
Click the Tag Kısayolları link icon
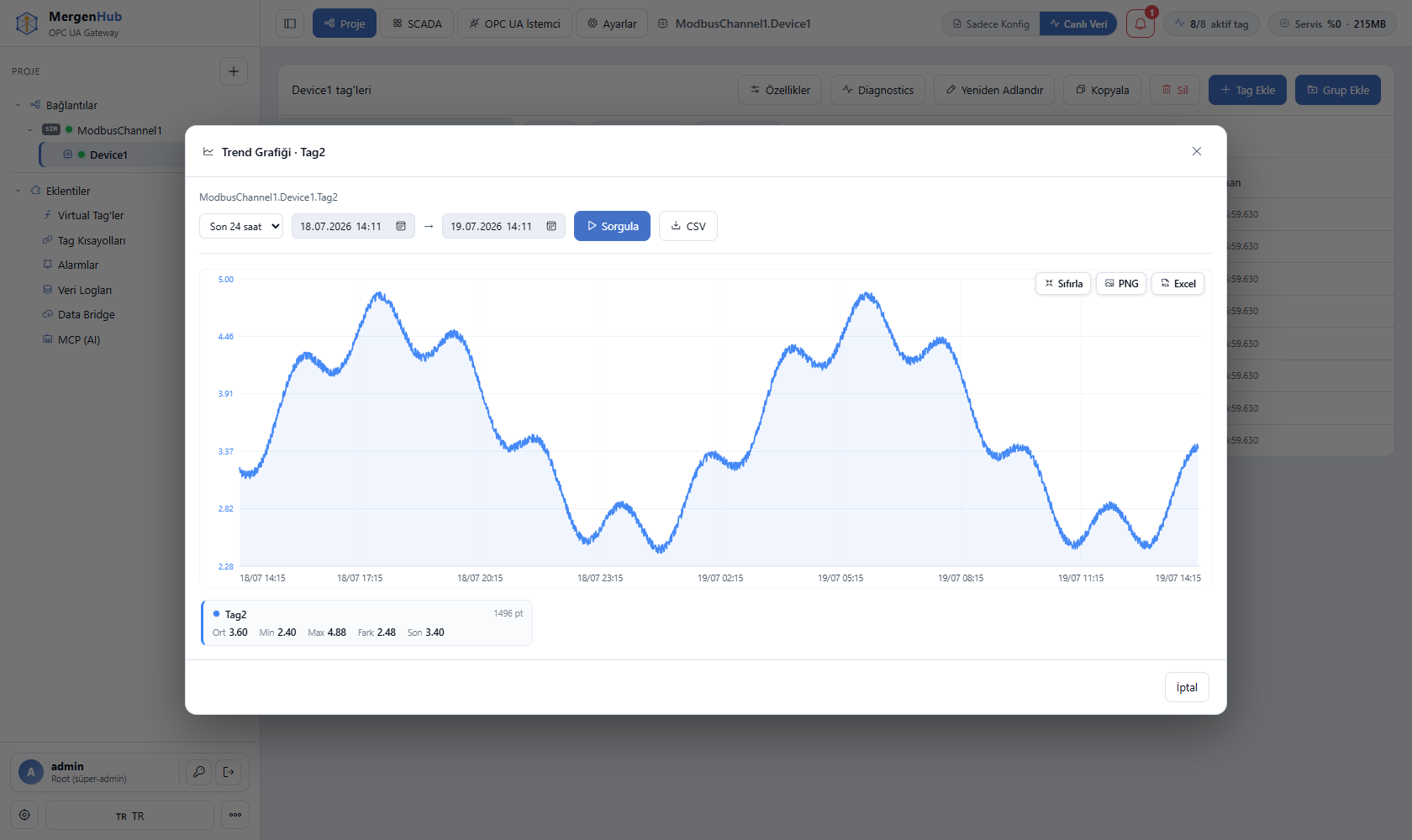(x=48, y=239)
